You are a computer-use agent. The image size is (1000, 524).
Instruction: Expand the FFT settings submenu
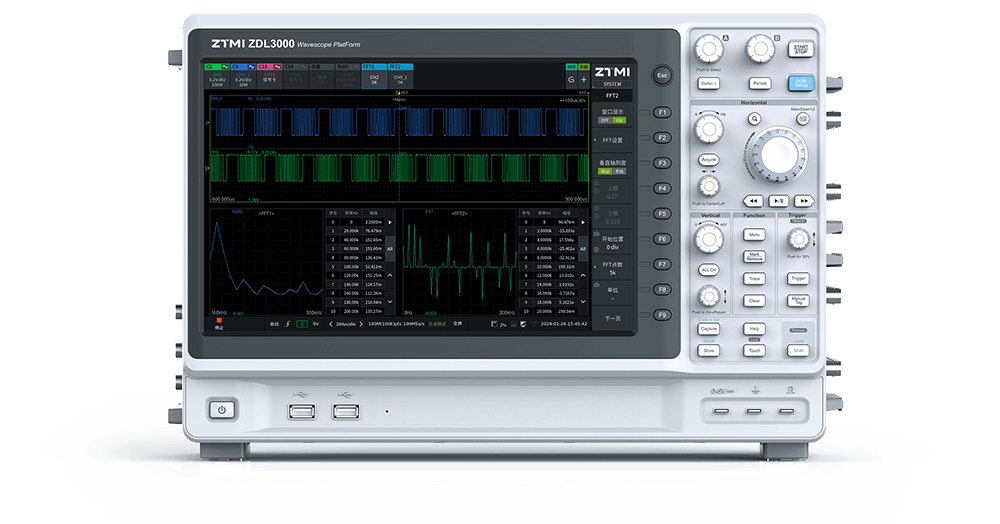[x=611, y=140]
